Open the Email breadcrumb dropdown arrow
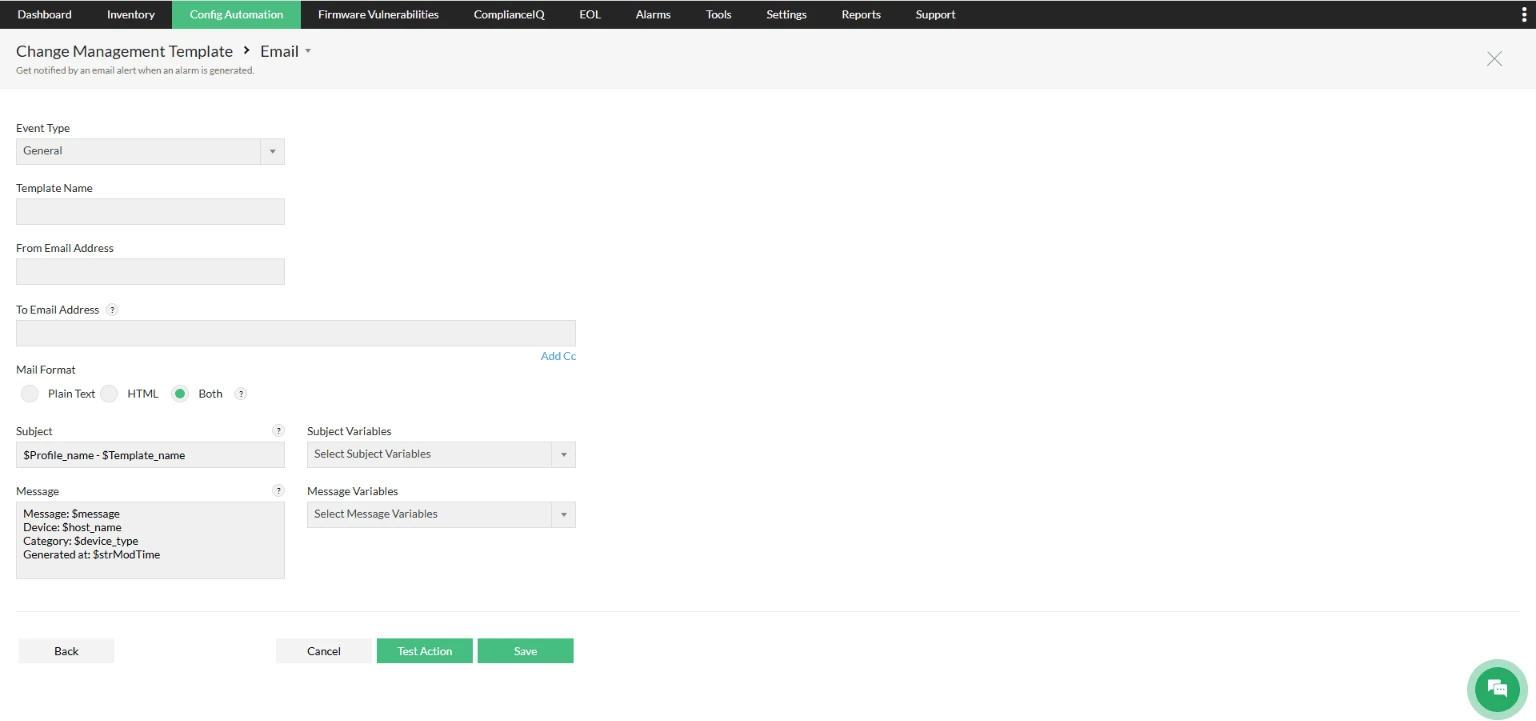The image size is (1536, 721). tap(308, 51)
